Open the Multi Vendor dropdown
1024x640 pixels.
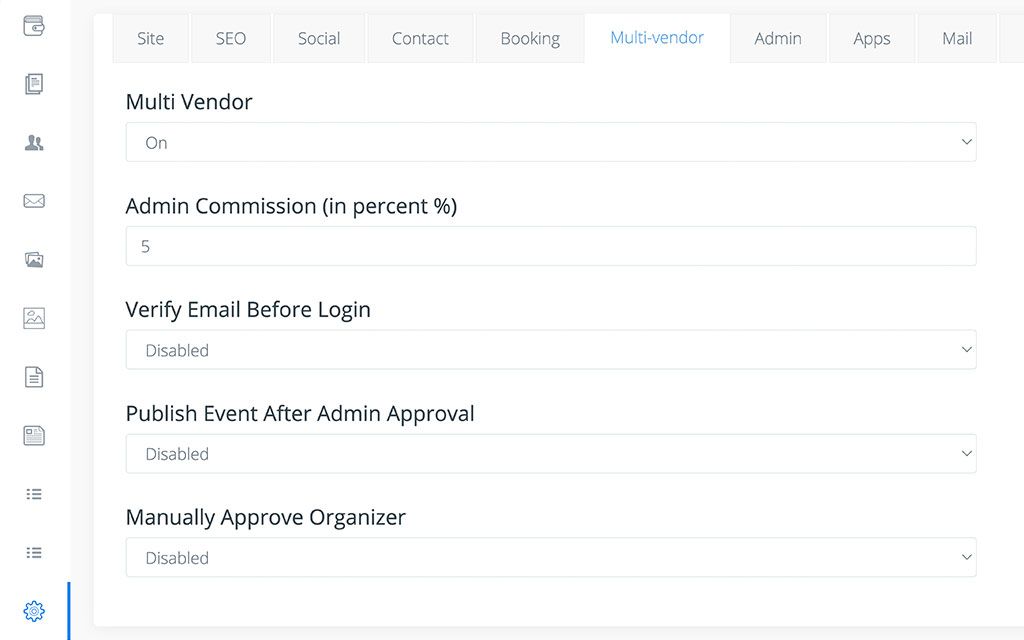[551, 142]
